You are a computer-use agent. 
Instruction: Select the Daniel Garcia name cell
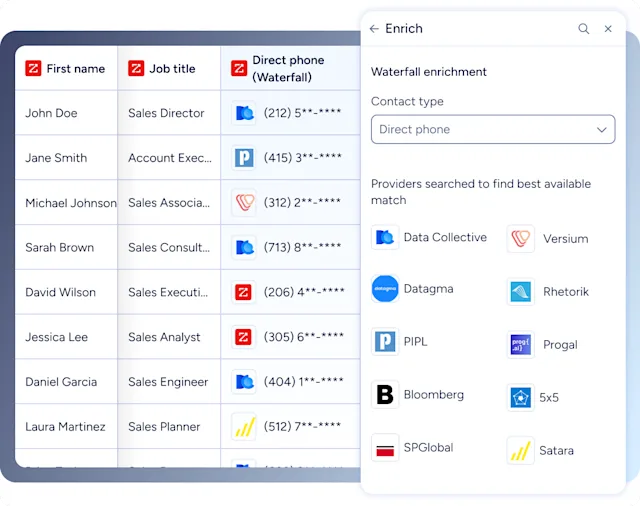(66, 382)
